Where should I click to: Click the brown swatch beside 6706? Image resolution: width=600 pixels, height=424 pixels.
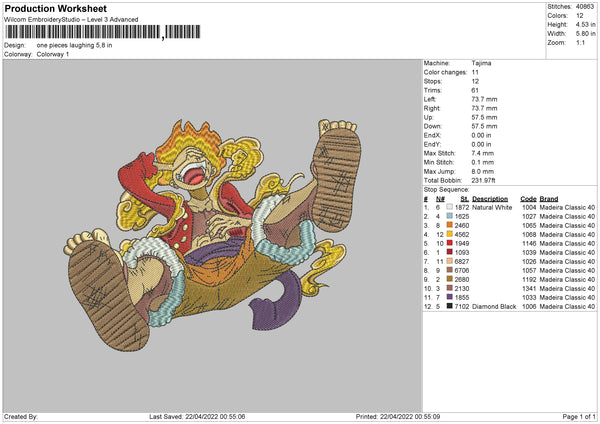point(449,270)
